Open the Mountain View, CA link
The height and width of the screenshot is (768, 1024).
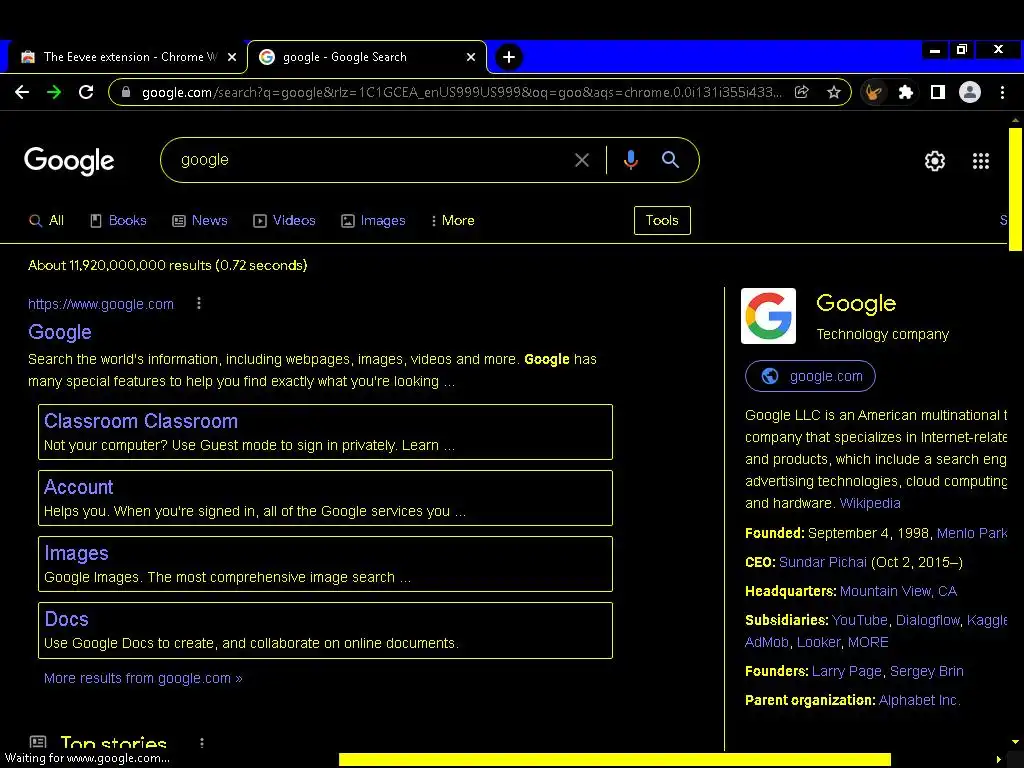[x=898, y=592]
